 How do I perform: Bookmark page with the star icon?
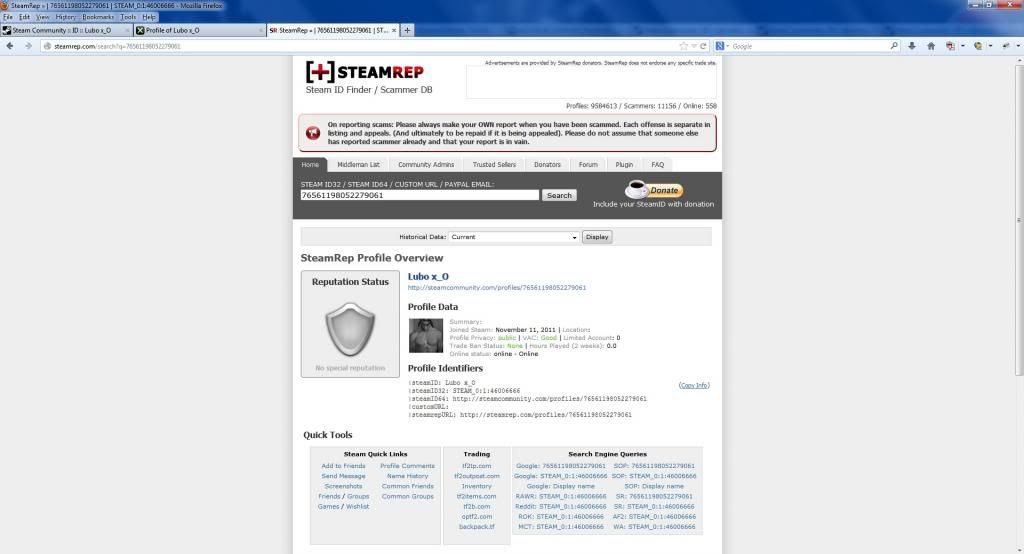(x=684, y=46)
